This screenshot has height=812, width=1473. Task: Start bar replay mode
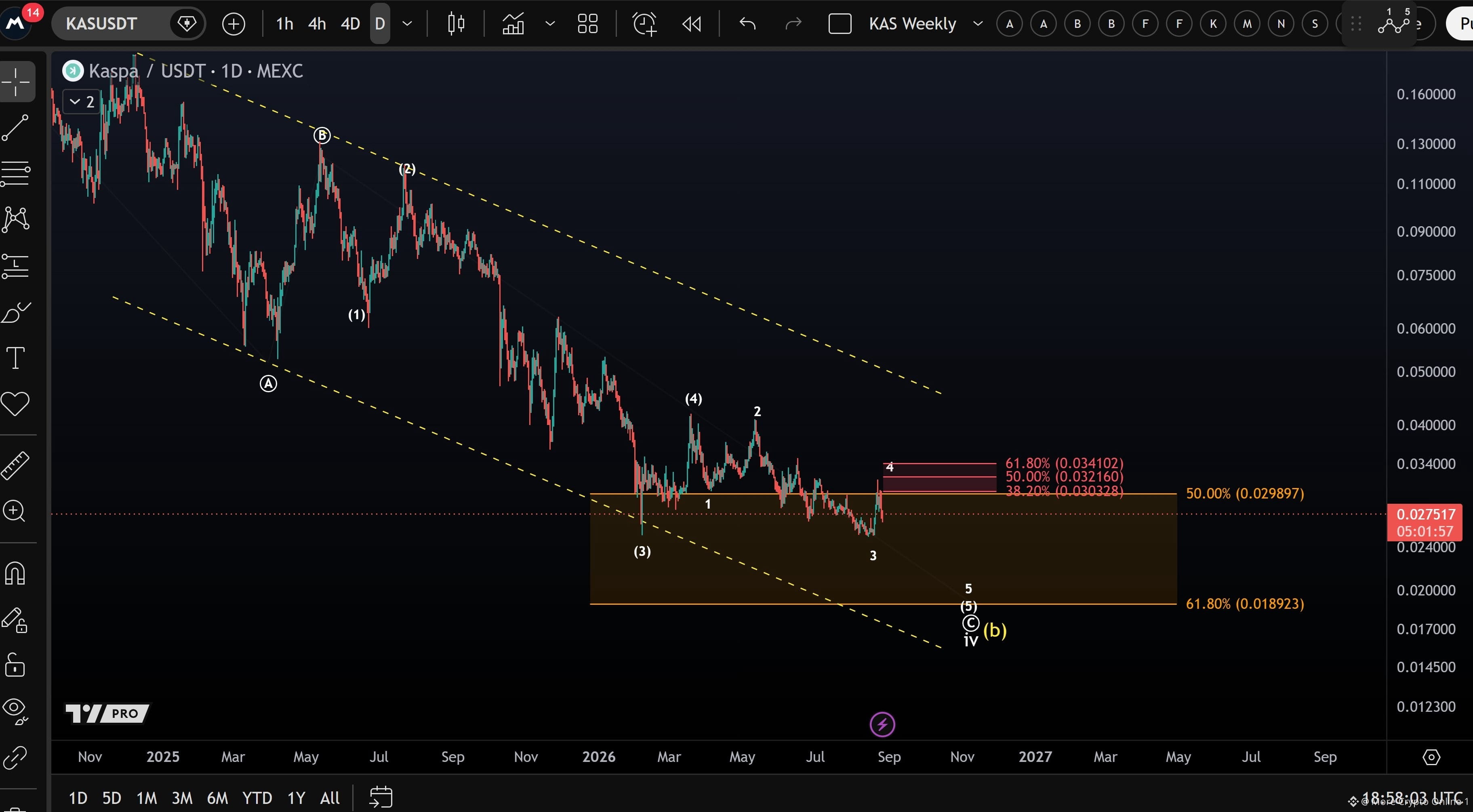(691, 24)
